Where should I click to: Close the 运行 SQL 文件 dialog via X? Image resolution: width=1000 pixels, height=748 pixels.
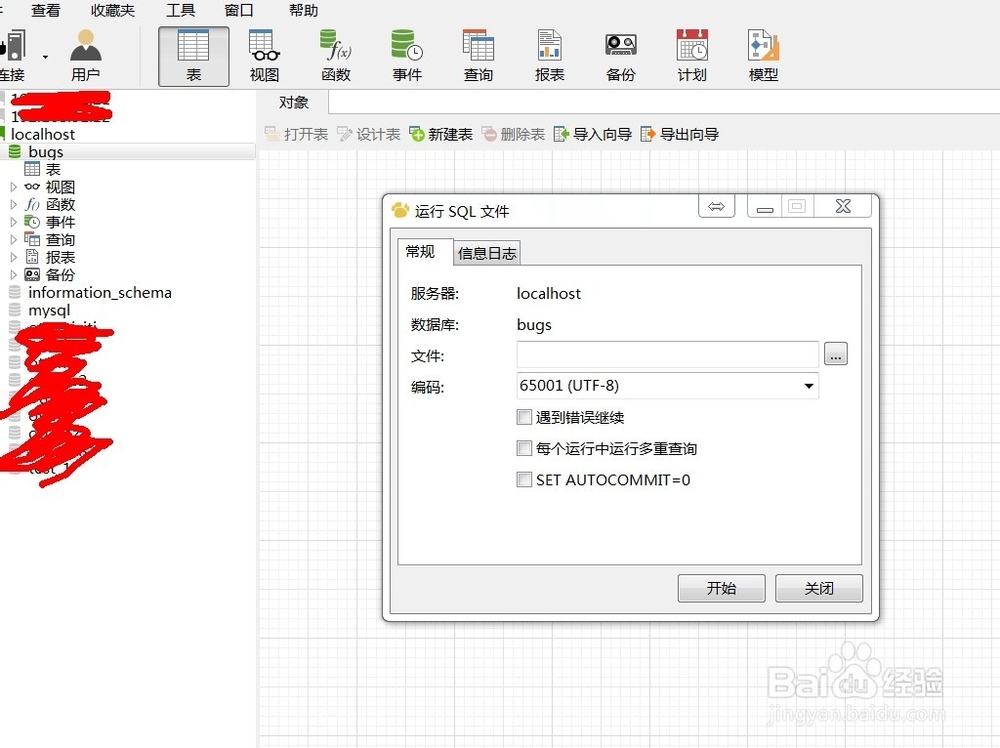pos(843,206)
